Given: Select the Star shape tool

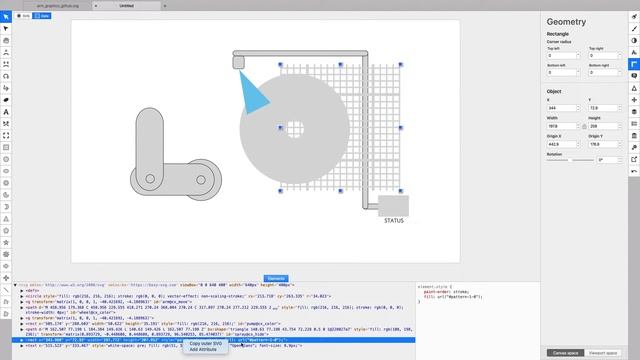Looking at the screenshot, I should [6, 242].
